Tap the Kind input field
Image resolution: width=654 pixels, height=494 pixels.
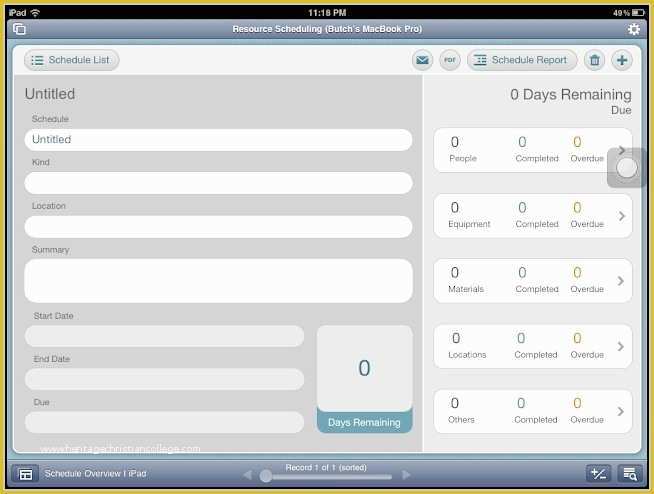(x=218, y=183)
